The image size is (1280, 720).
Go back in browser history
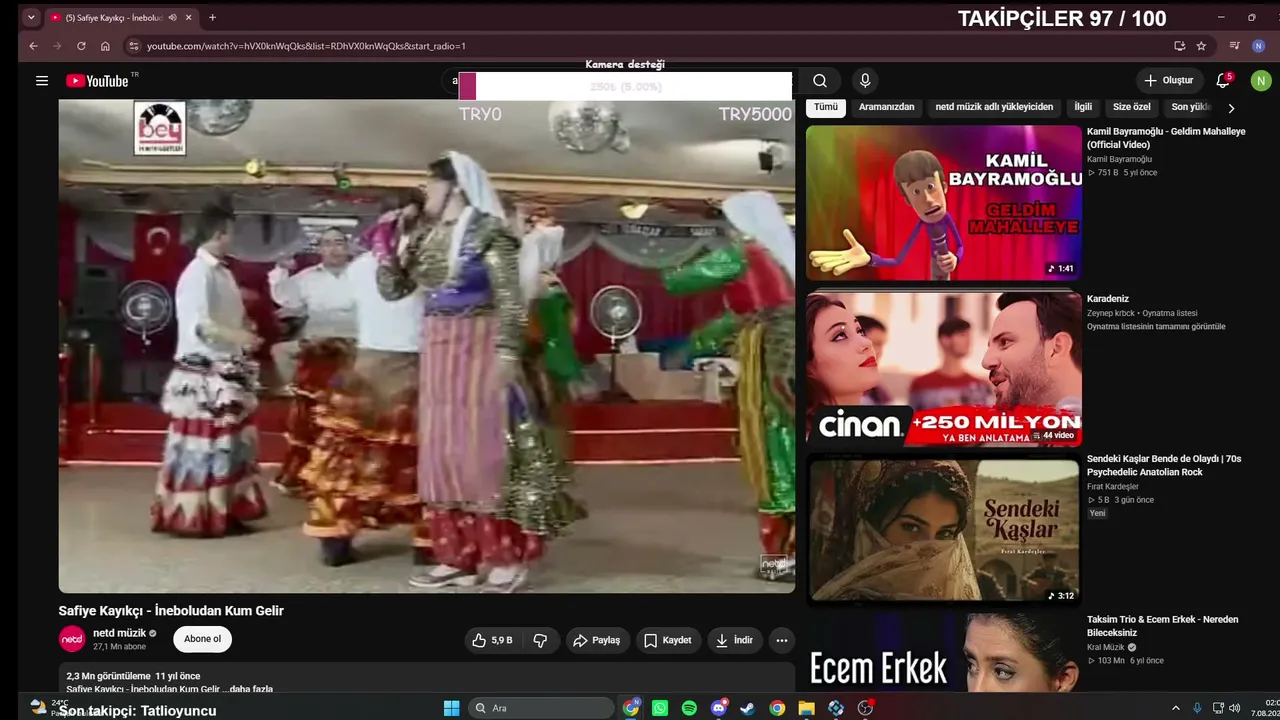[33, 46]
